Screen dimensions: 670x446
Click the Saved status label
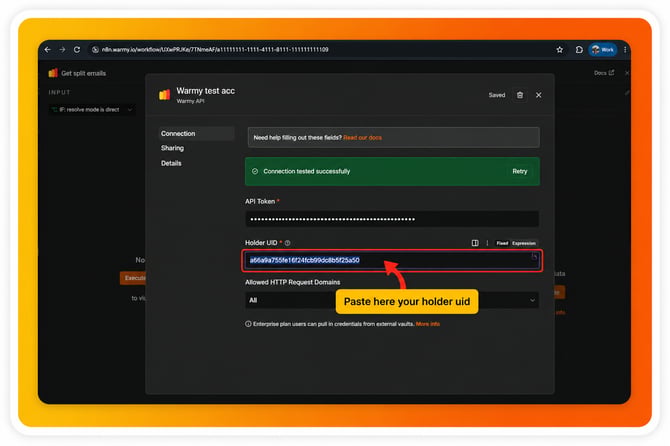pos(497,95)
